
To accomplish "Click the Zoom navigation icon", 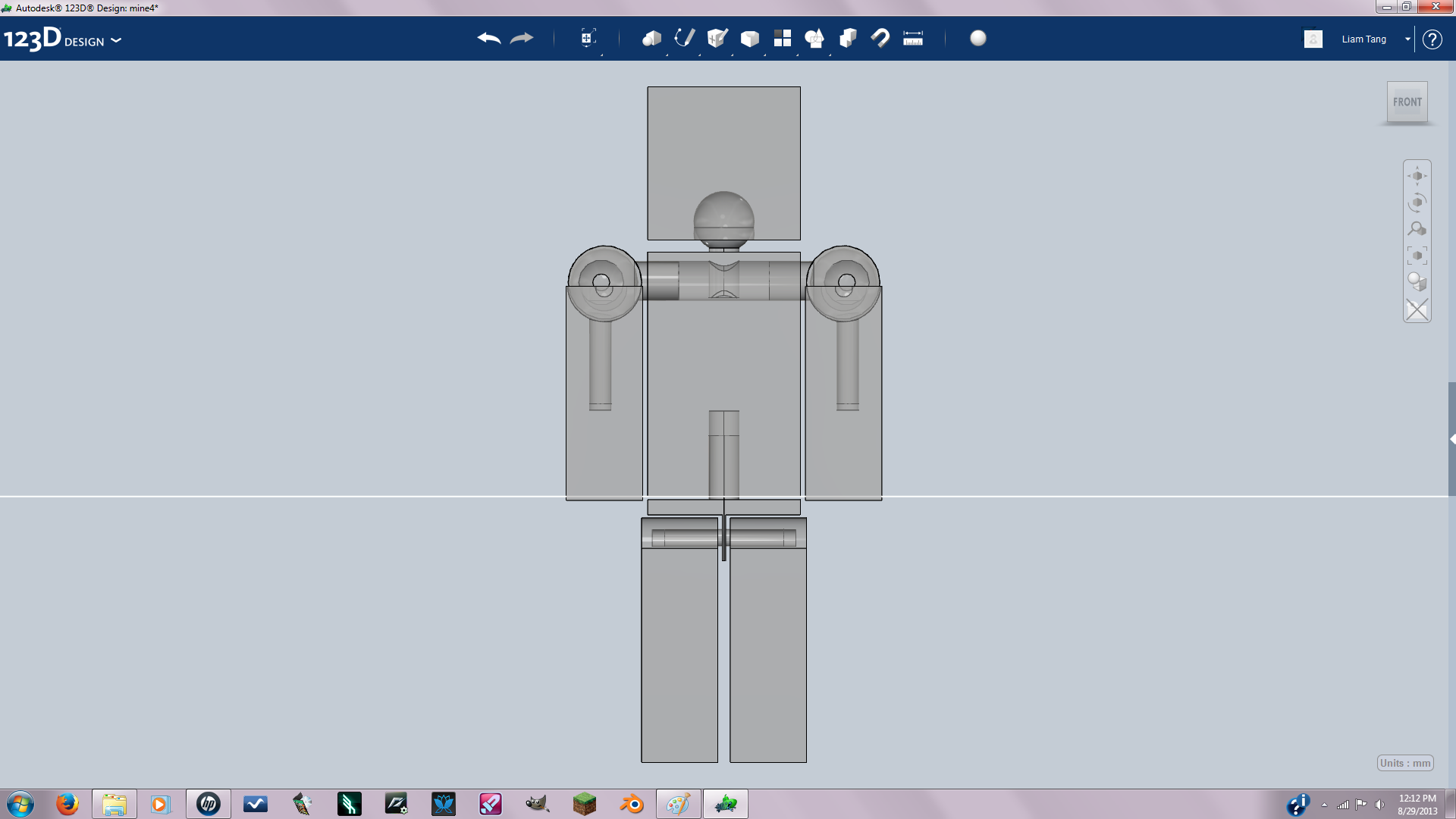I will click(x=1417, y=229).
